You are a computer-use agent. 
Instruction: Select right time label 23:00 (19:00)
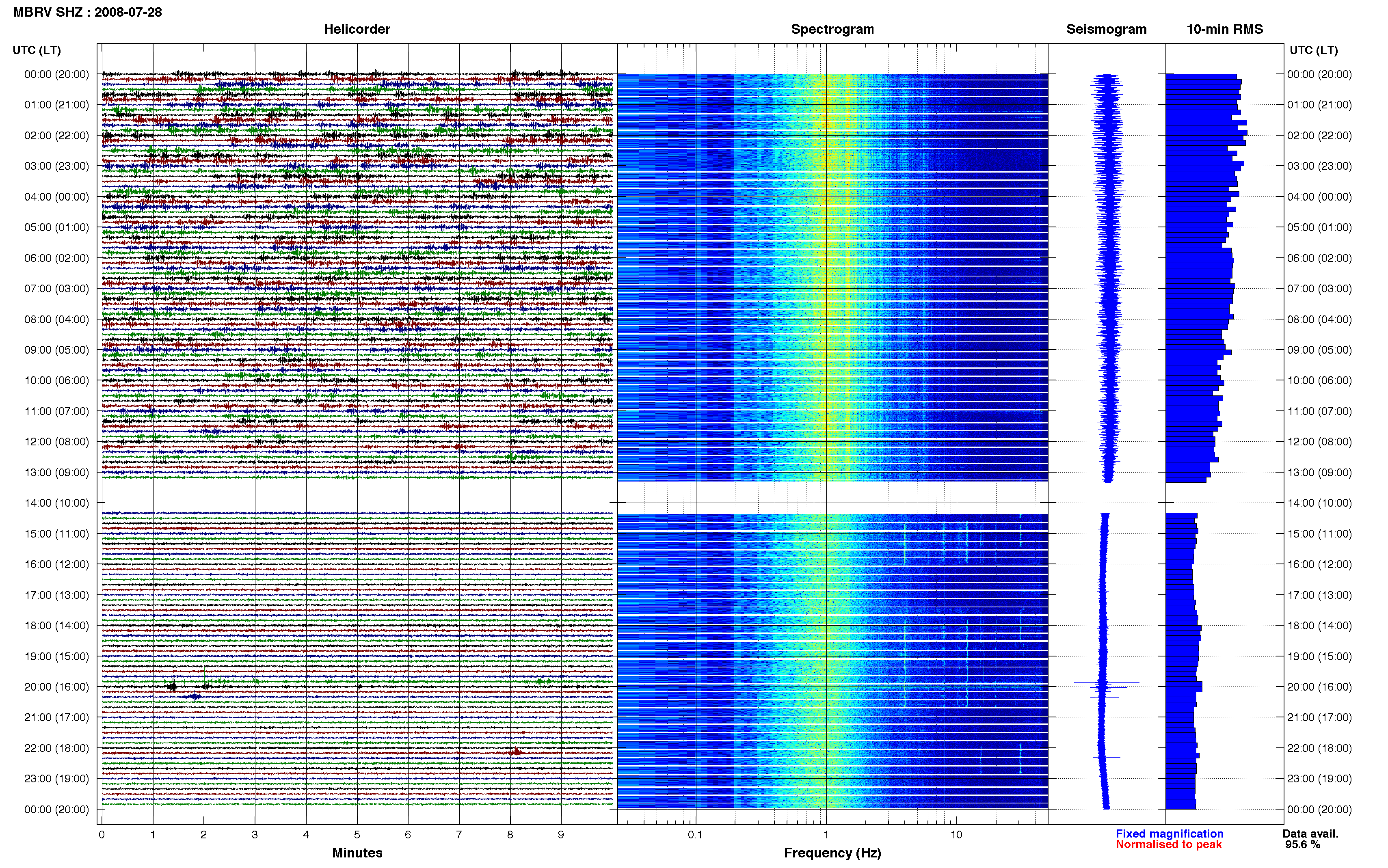point(1319,778)
